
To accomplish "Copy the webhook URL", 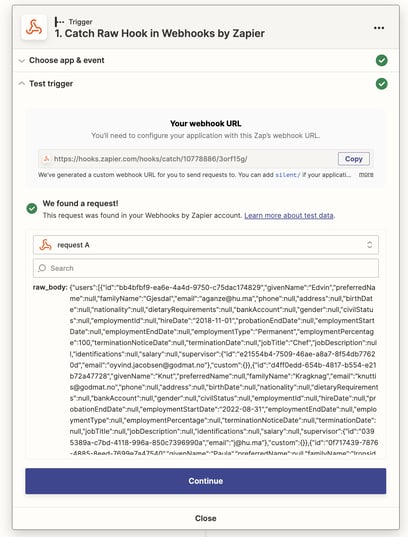I will pos(354,159).
